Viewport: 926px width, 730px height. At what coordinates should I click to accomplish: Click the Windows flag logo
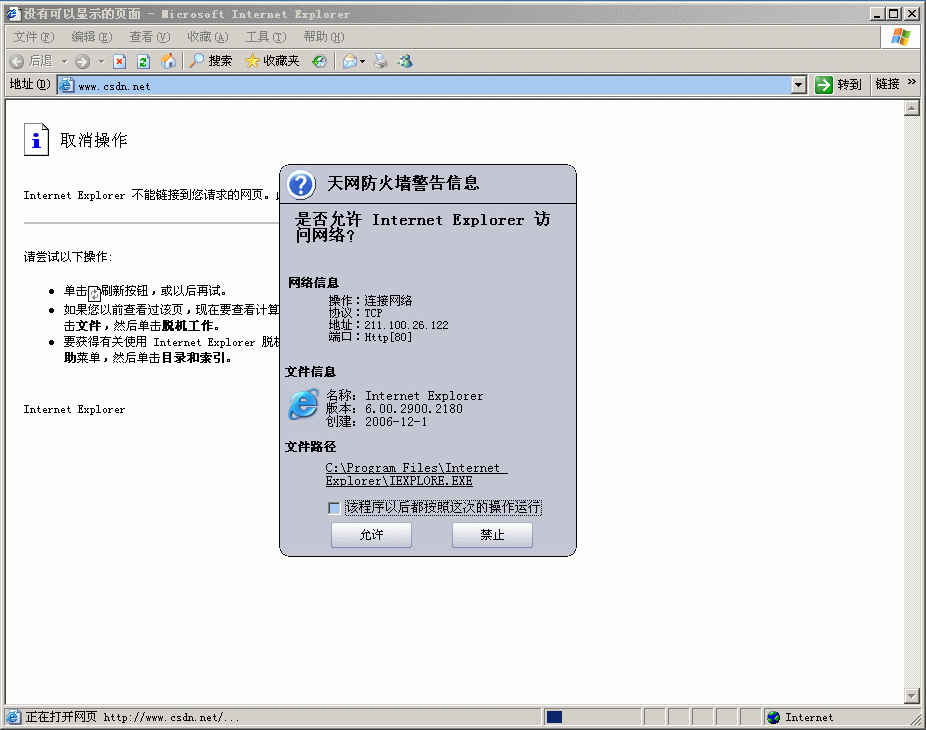[x=901, y=37]
